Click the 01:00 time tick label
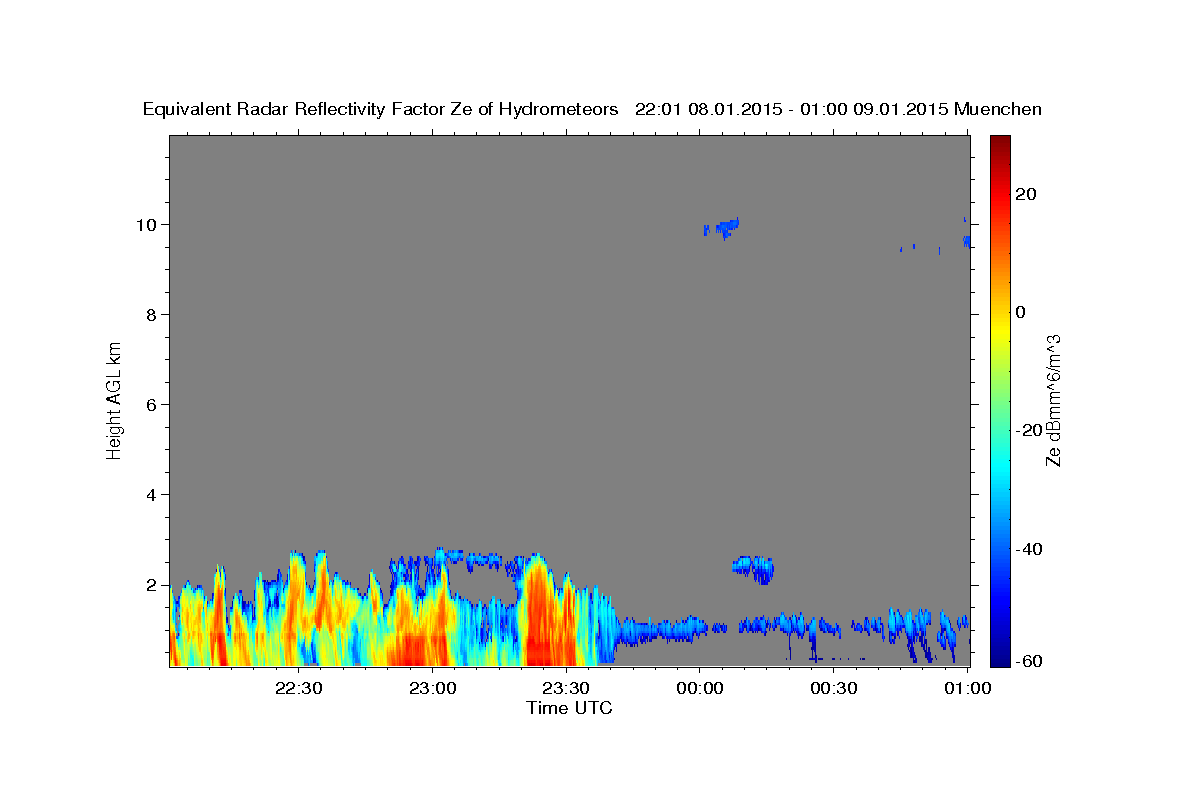The width and height of the screenshot is (1200, 800). (966, 688)
